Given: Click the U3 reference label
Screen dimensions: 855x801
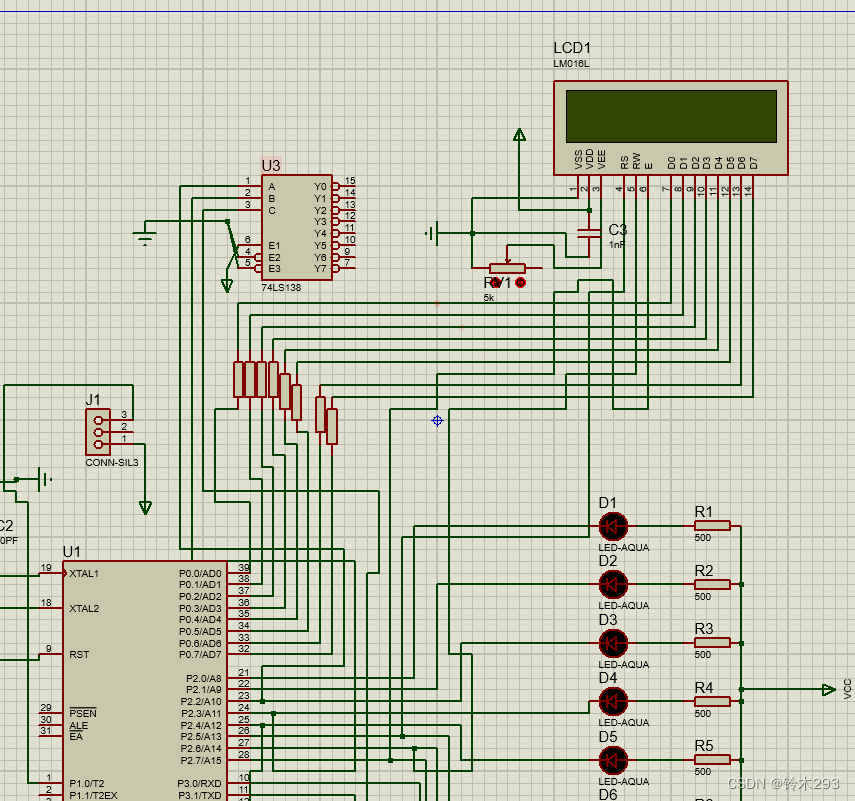Looking at the screenshot, I should click(x=271, y=165).
